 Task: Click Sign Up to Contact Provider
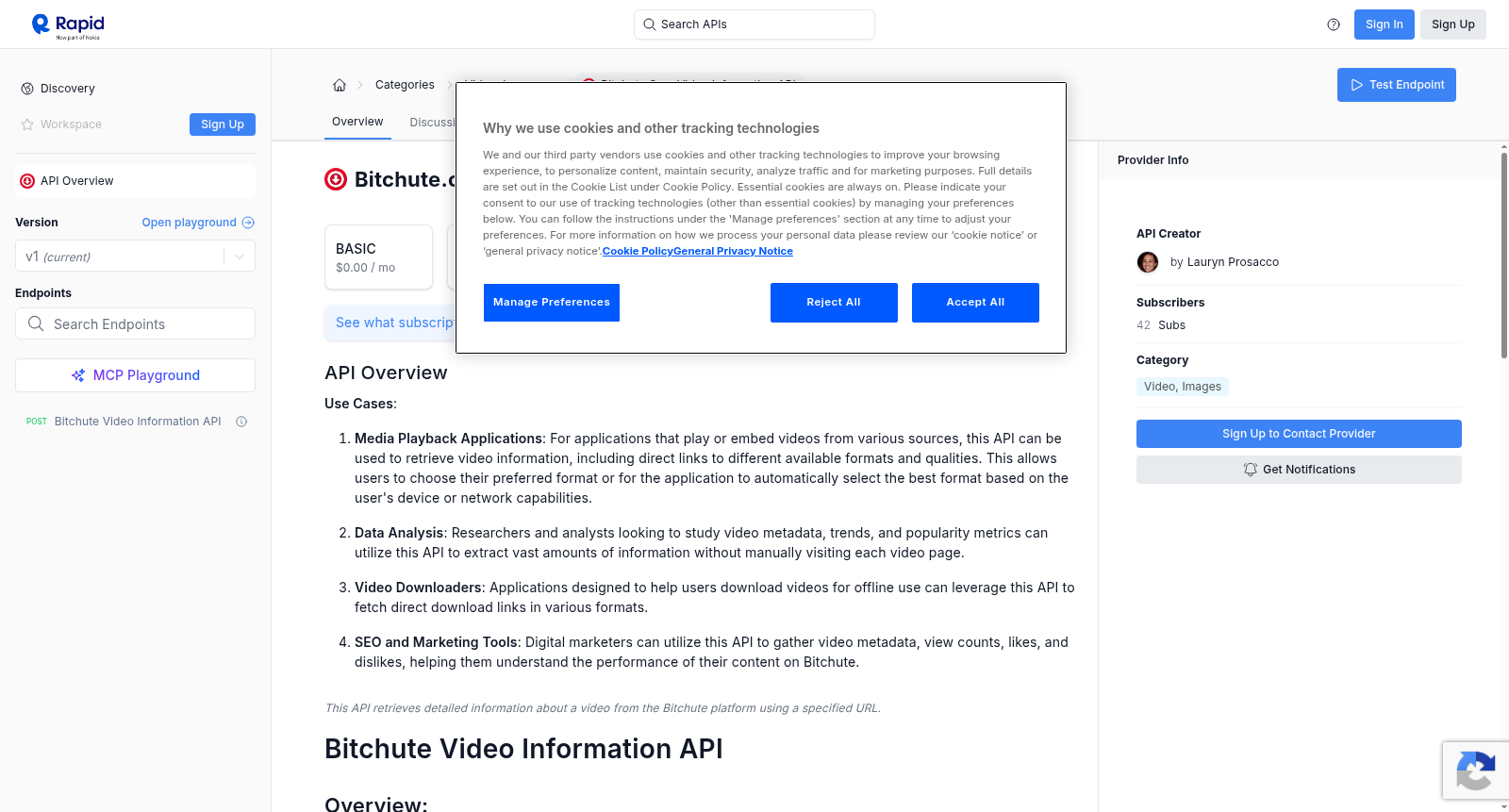[1299, 434]
